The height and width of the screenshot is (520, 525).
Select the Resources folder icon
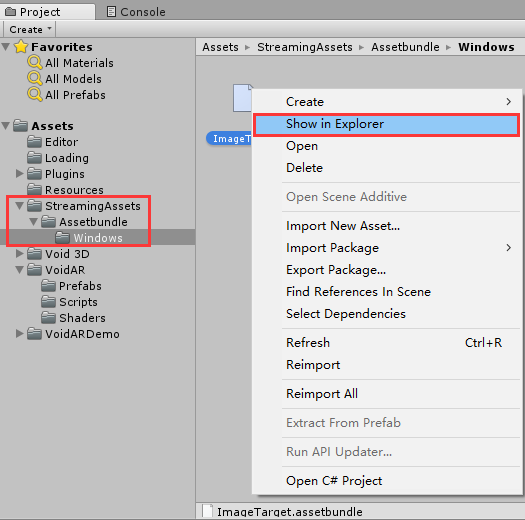coord(34,190)
